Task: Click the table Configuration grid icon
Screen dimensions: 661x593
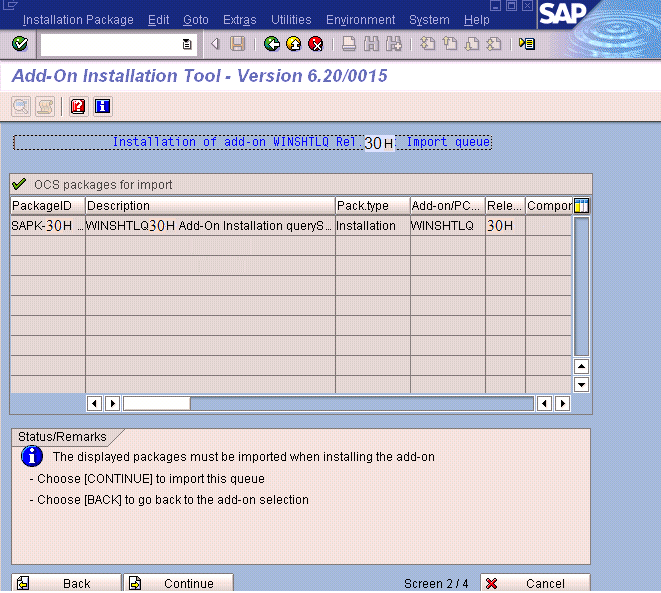Action: 581,206
